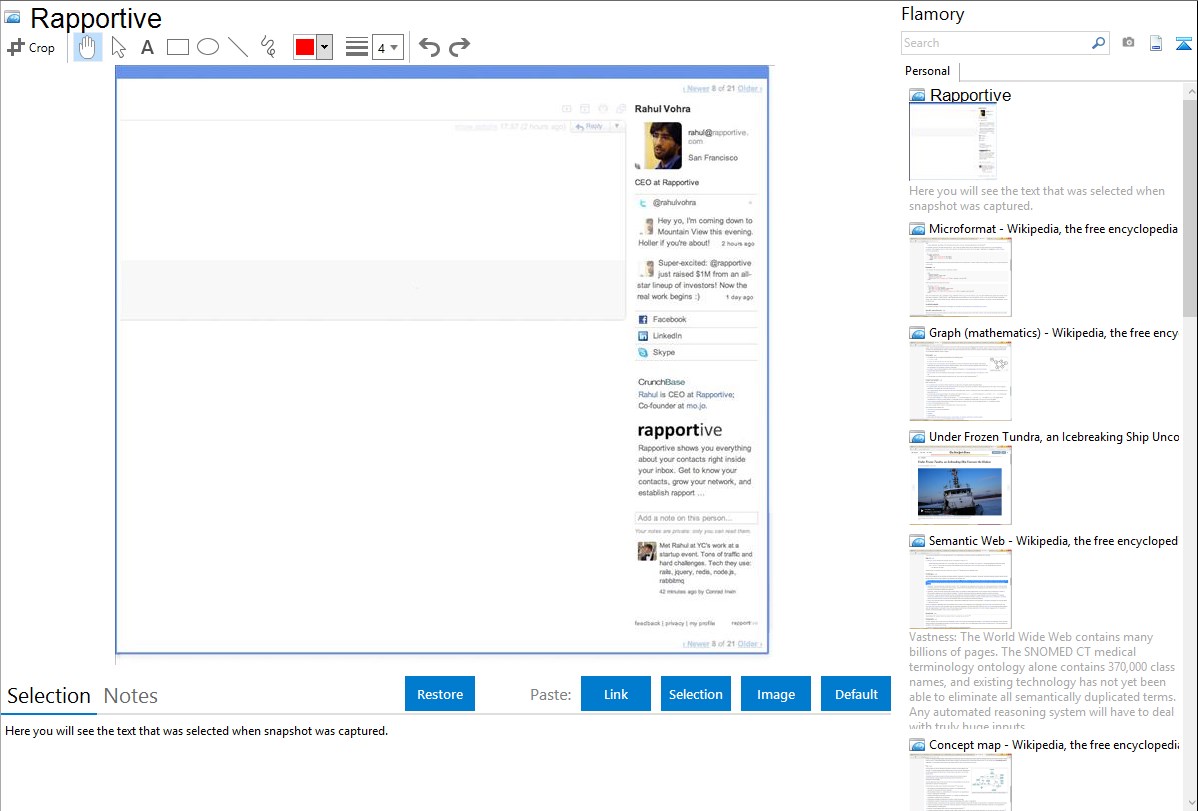
Task: Redo the last edit
Action: click(459, 47)
